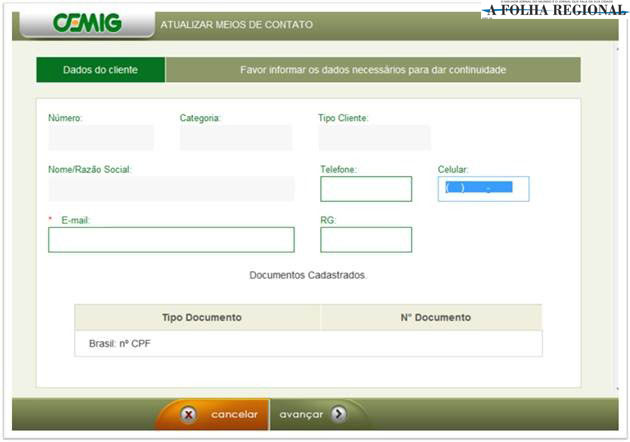Viewport: 630px width, 442px height.
Task: Click the arrow icon beside avançar
Action: point(339,415)
